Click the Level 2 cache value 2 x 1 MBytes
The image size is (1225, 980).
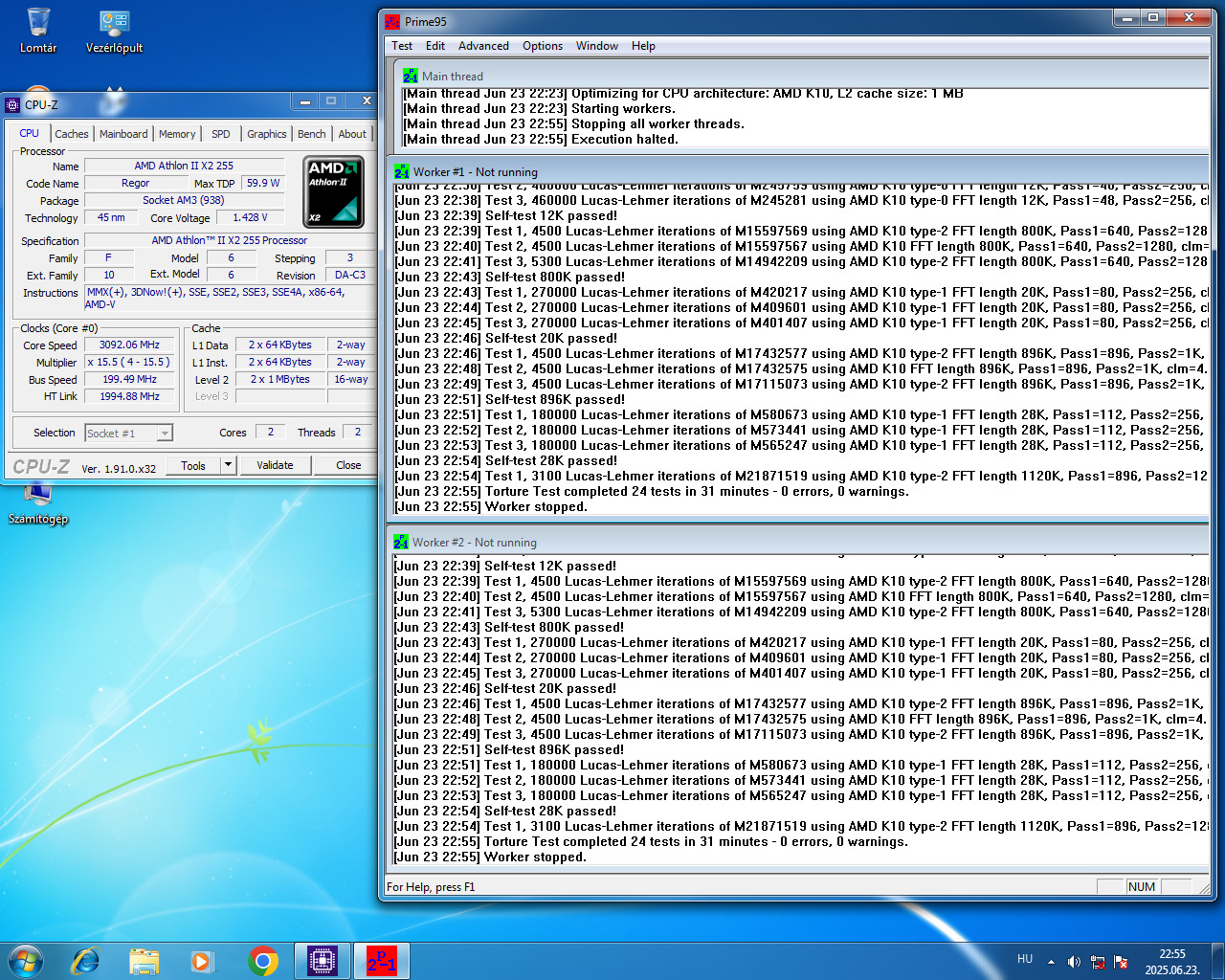tap(280, 379)
